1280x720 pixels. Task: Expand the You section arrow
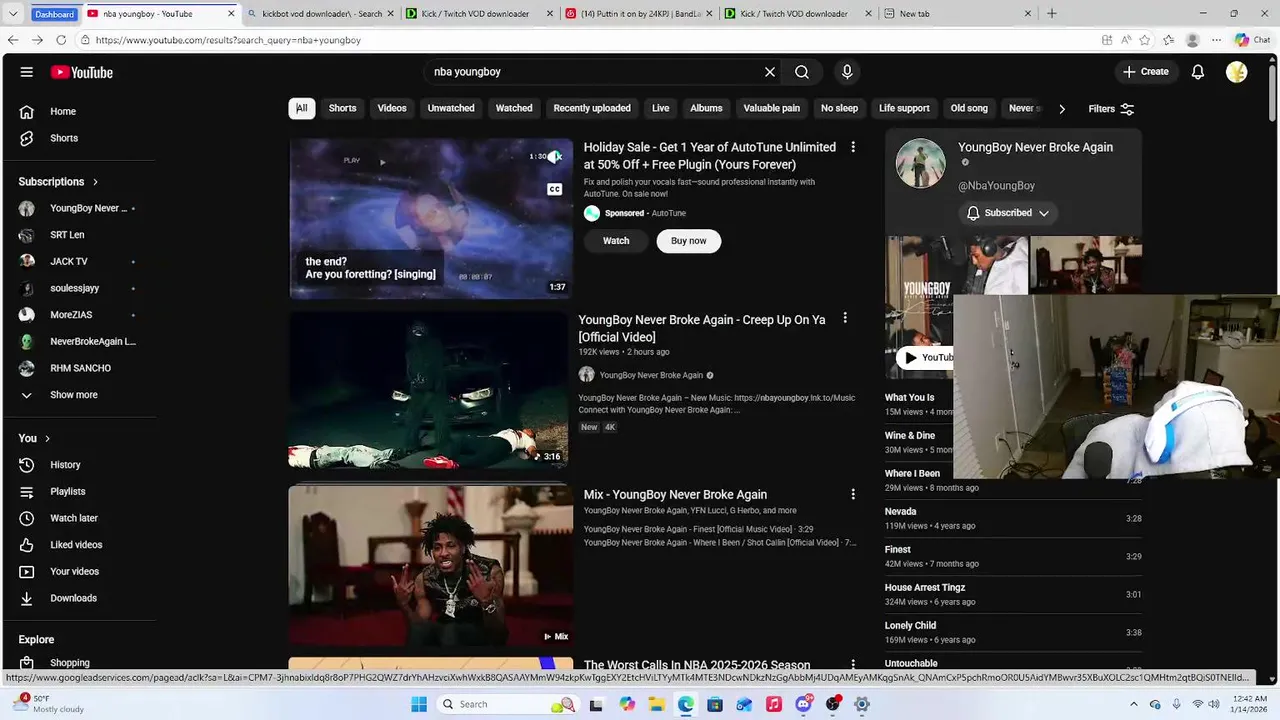(x=47, y=439)
